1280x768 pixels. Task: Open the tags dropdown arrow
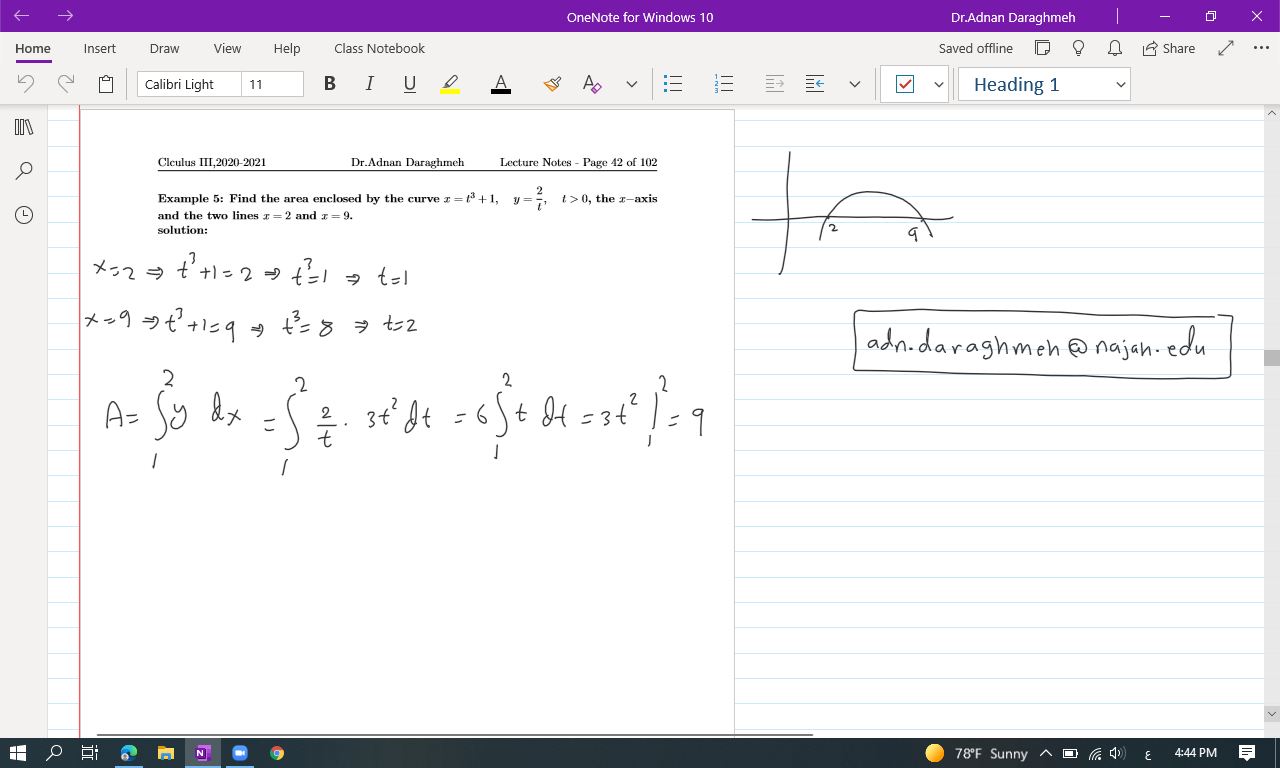pyautogui.click(x=938, y=84)
